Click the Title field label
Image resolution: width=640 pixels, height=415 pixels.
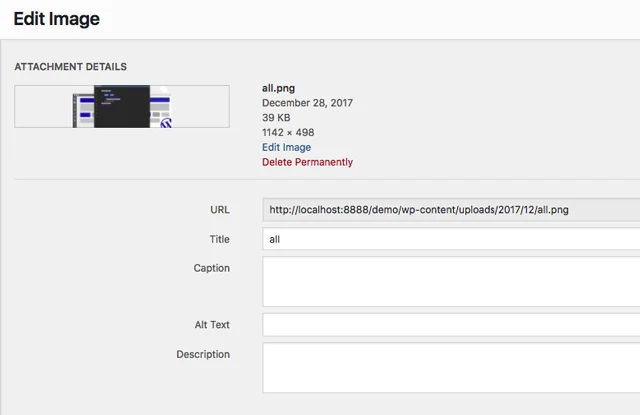218,239
